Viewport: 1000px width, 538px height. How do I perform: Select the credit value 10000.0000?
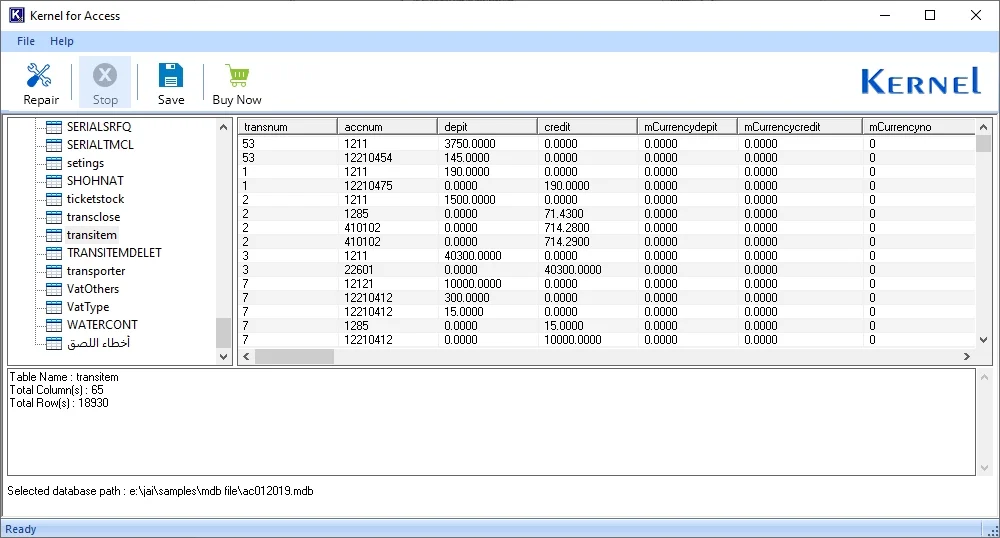(x=573, y=340)
